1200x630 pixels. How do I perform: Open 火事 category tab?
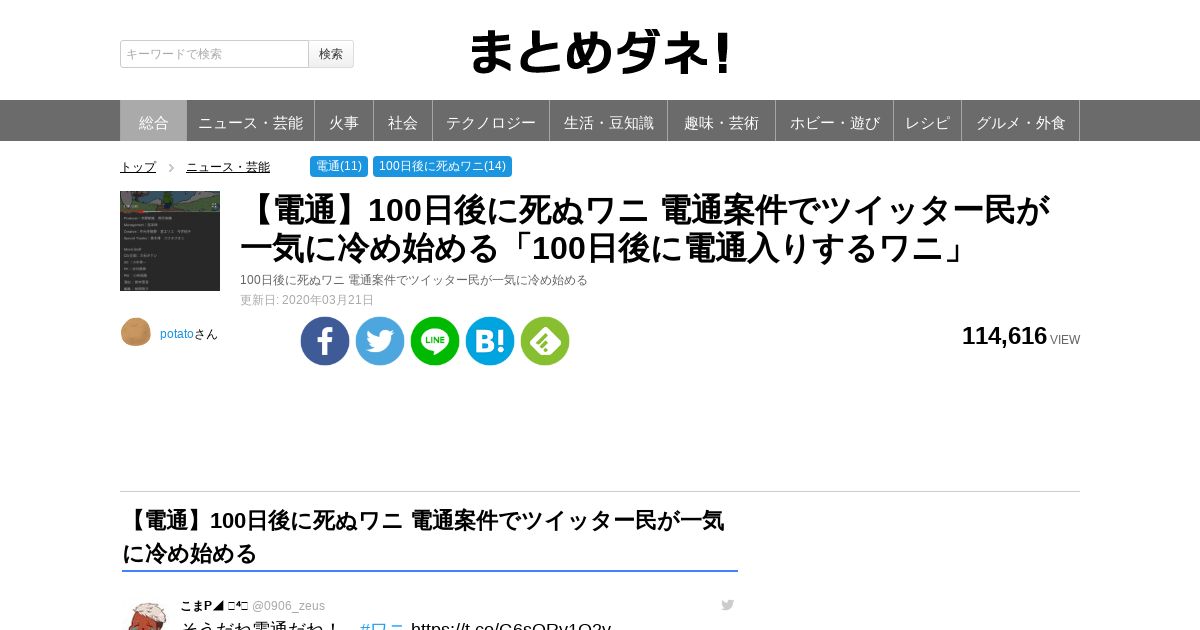[344, 121]
